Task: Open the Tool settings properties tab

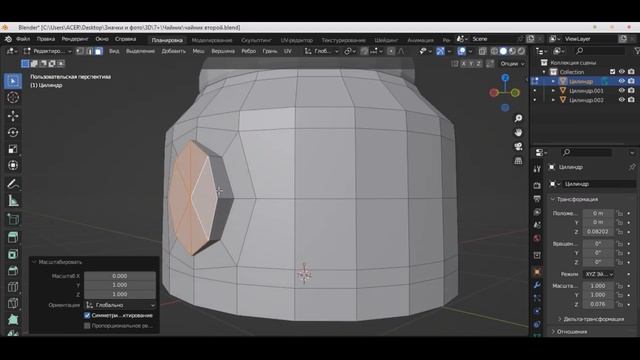Action: tap(537, 169)
